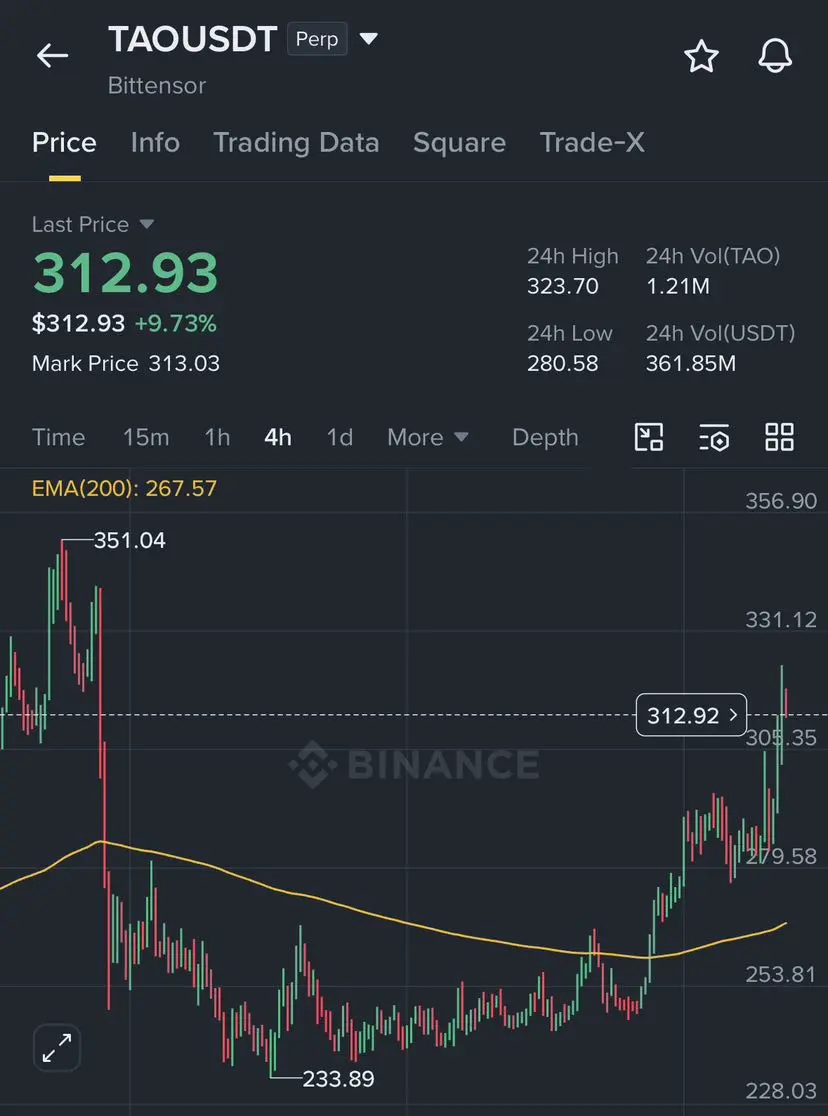Select the 15m chart interval
The width and height of the screenshot is (828, 1116).
pos(146,437)
